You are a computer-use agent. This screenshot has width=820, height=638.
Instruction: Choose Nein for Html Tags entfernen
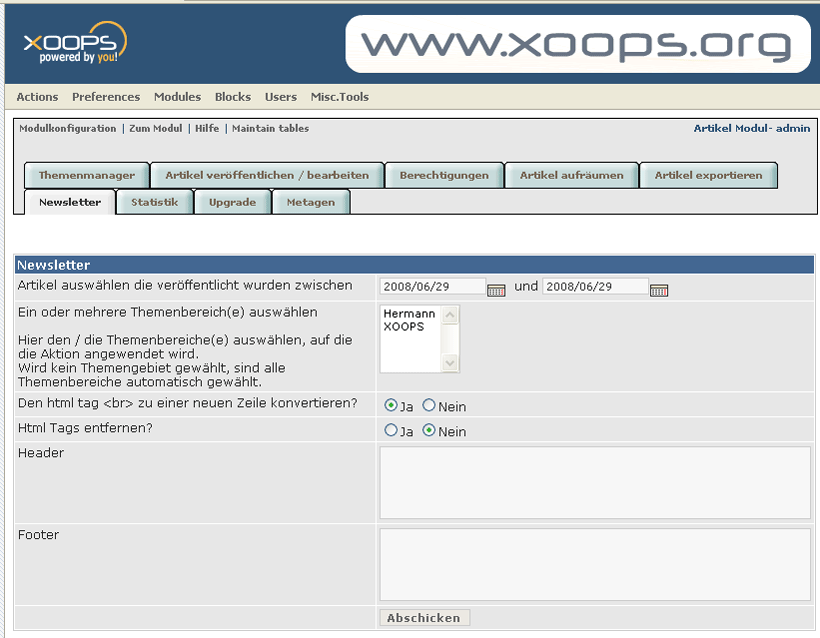429,430
